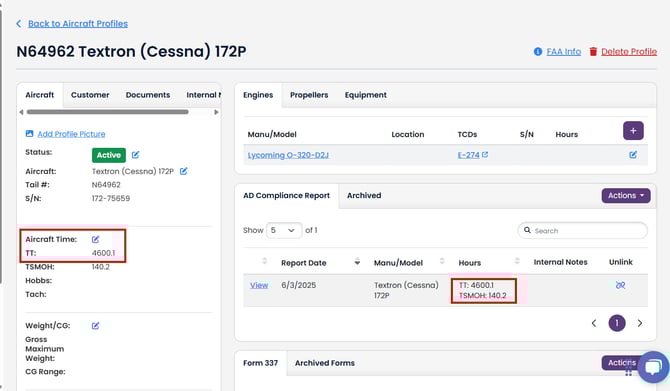670x391 pixels.
Task: Open the Archived reports tab
Action: pos(364,196)
